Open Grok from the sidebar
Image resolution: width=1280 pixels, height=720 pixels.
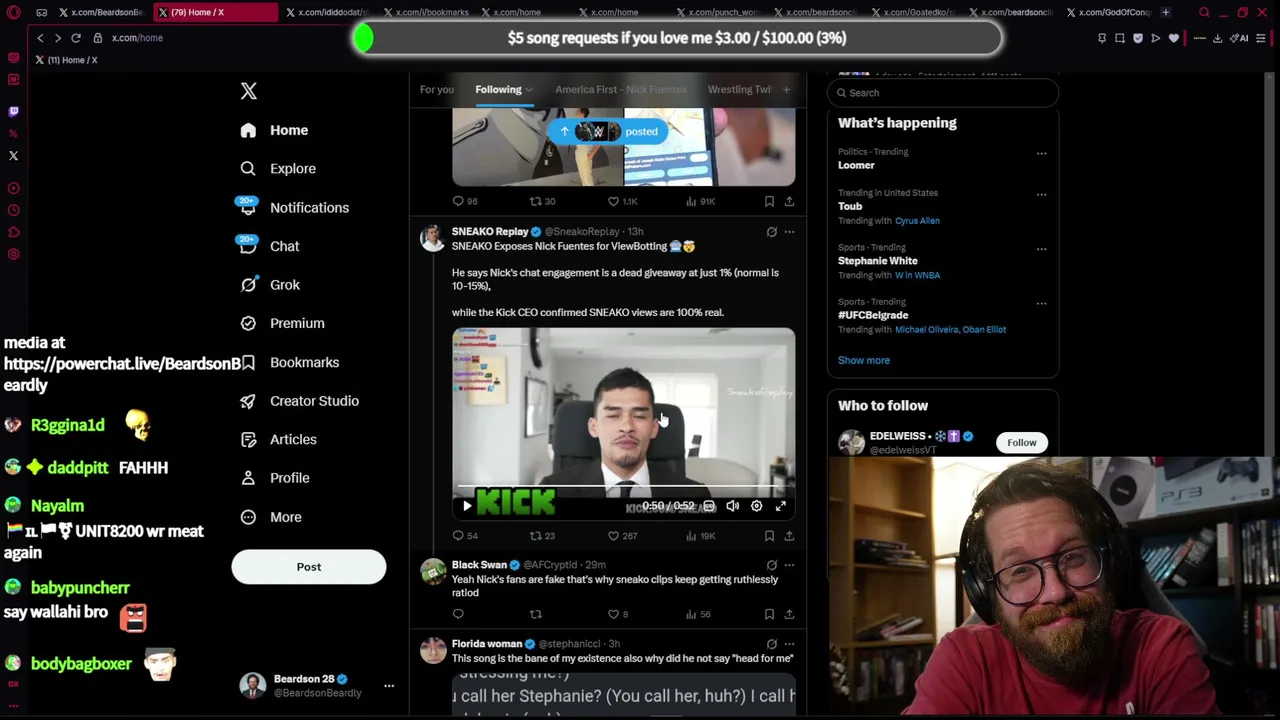[x=270, y=285]
